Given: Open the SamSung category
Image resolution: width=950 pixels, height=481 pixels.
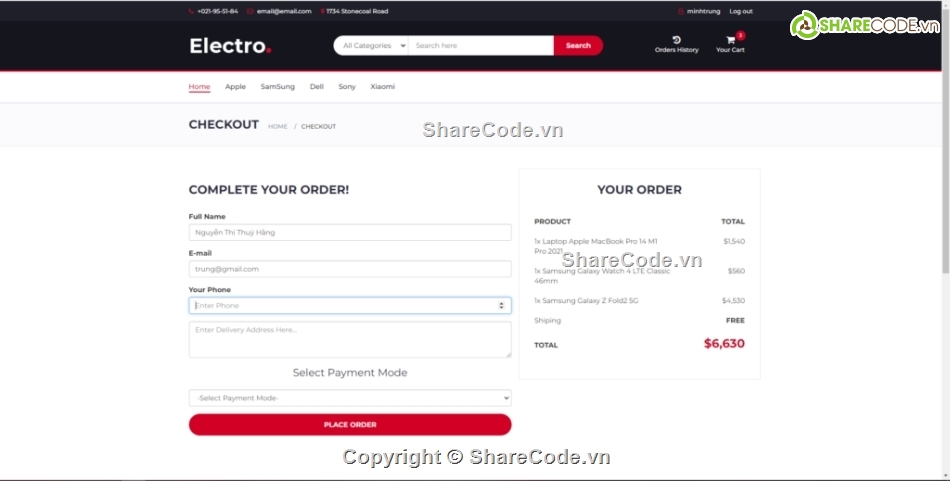Looking at the screenshot, I should pyautogui.click(x=277, y=87).
